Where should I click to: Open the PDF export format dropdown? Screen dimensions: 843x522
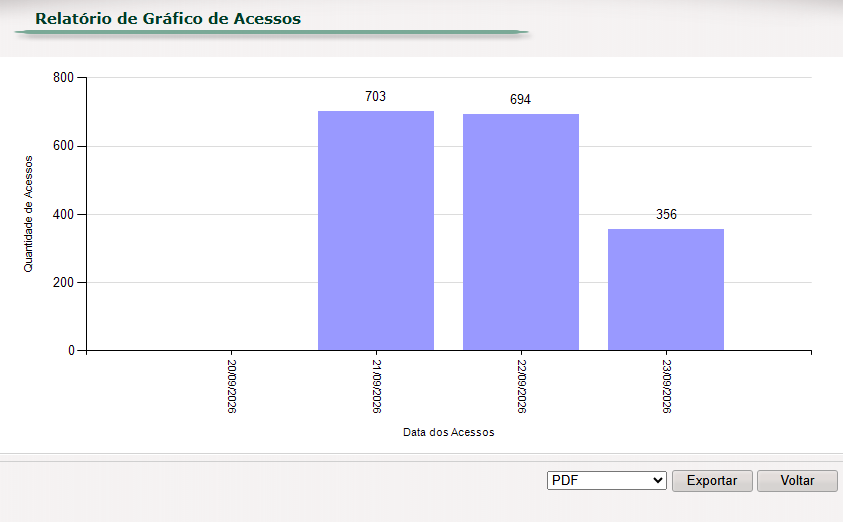606,481
